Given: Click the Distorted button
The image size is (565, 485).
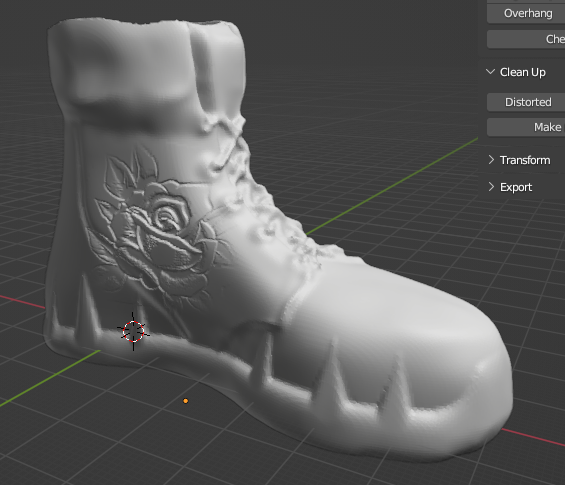Looking at the screenshot, I should 526,102.
